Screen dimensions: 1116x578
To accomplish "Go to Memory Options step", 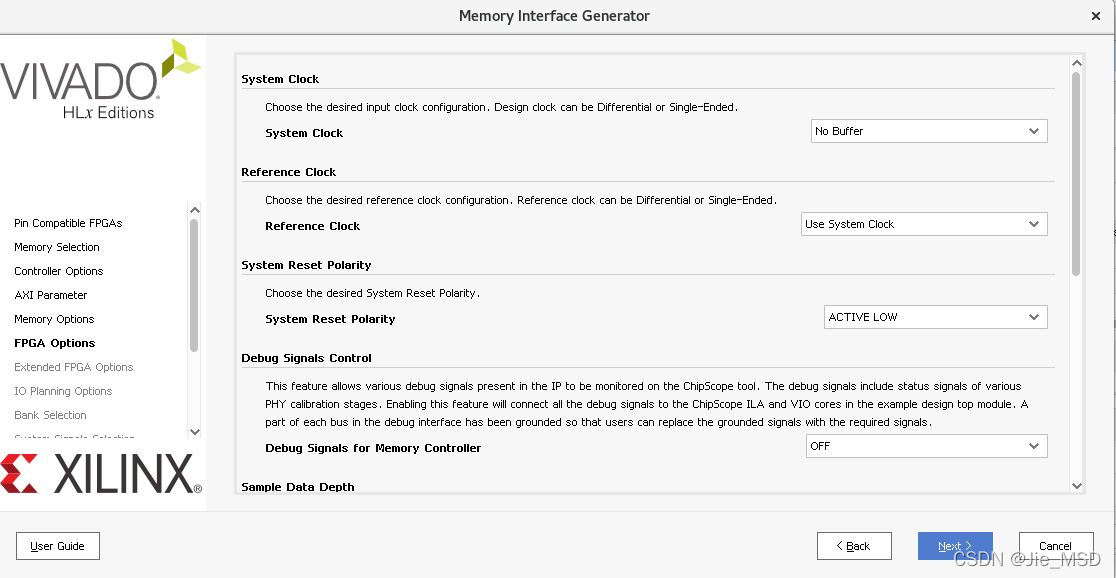I will (x=54, y=319).
